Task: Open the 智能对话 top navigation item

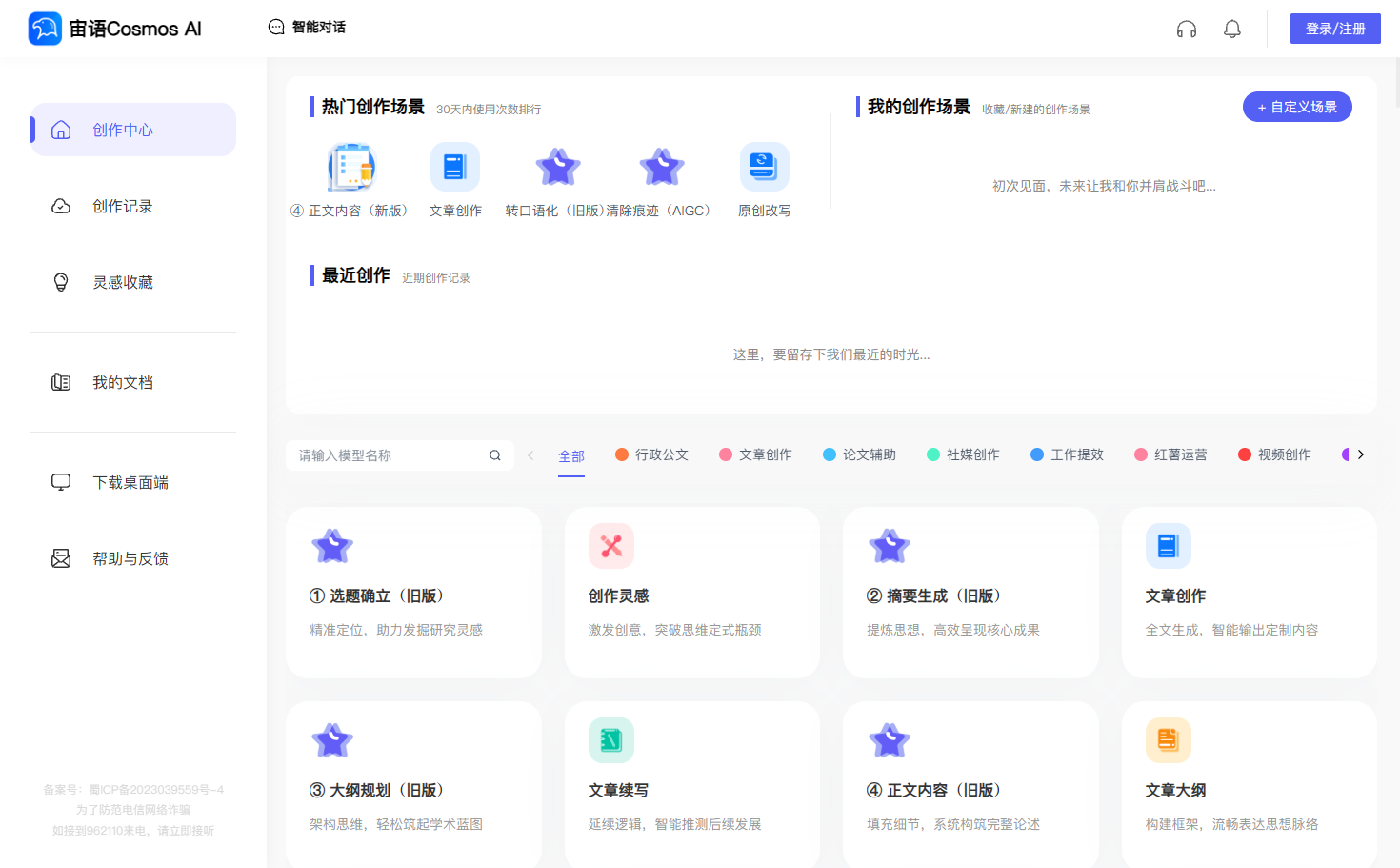Action: click(x=307, y=27)
